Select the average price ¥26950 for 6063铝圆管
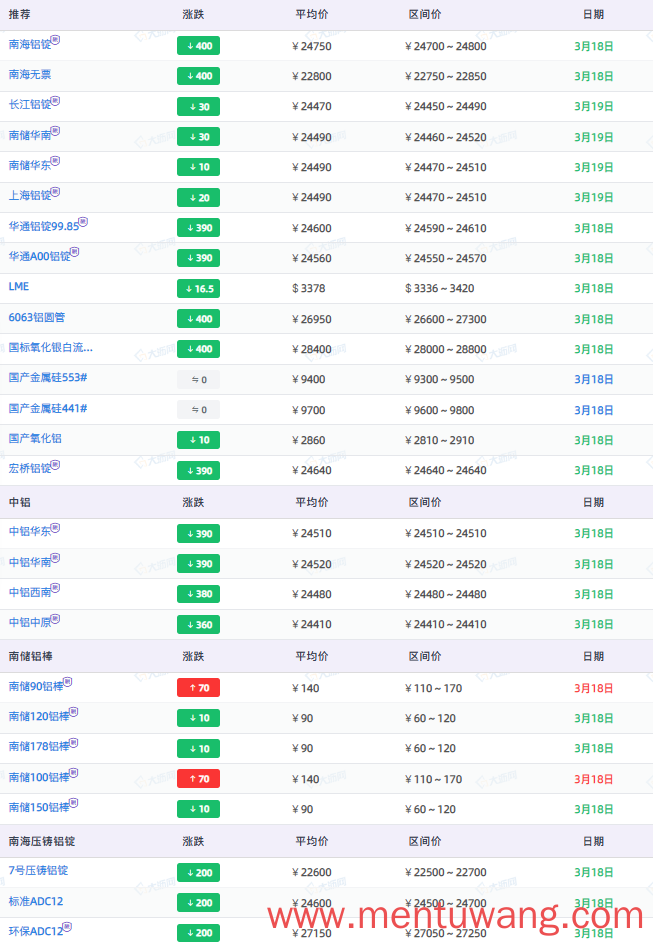 [312, 319]
